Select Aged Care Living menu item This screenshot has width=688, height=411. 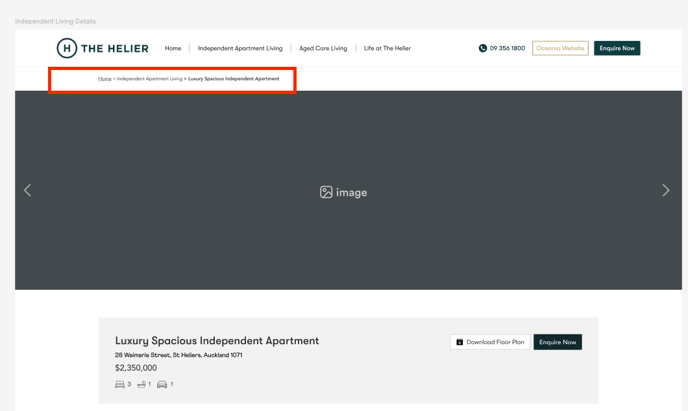[323, 48]
